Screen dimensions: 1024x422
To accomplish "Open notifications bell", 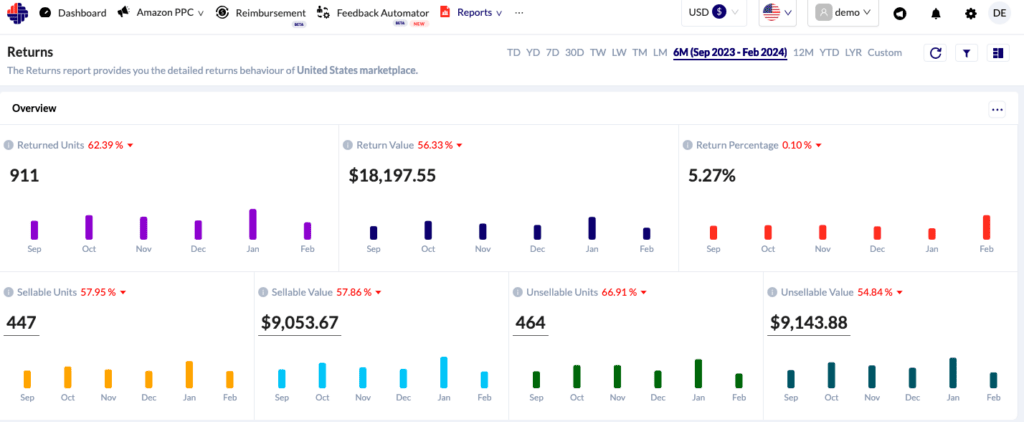I will point(936,13).
